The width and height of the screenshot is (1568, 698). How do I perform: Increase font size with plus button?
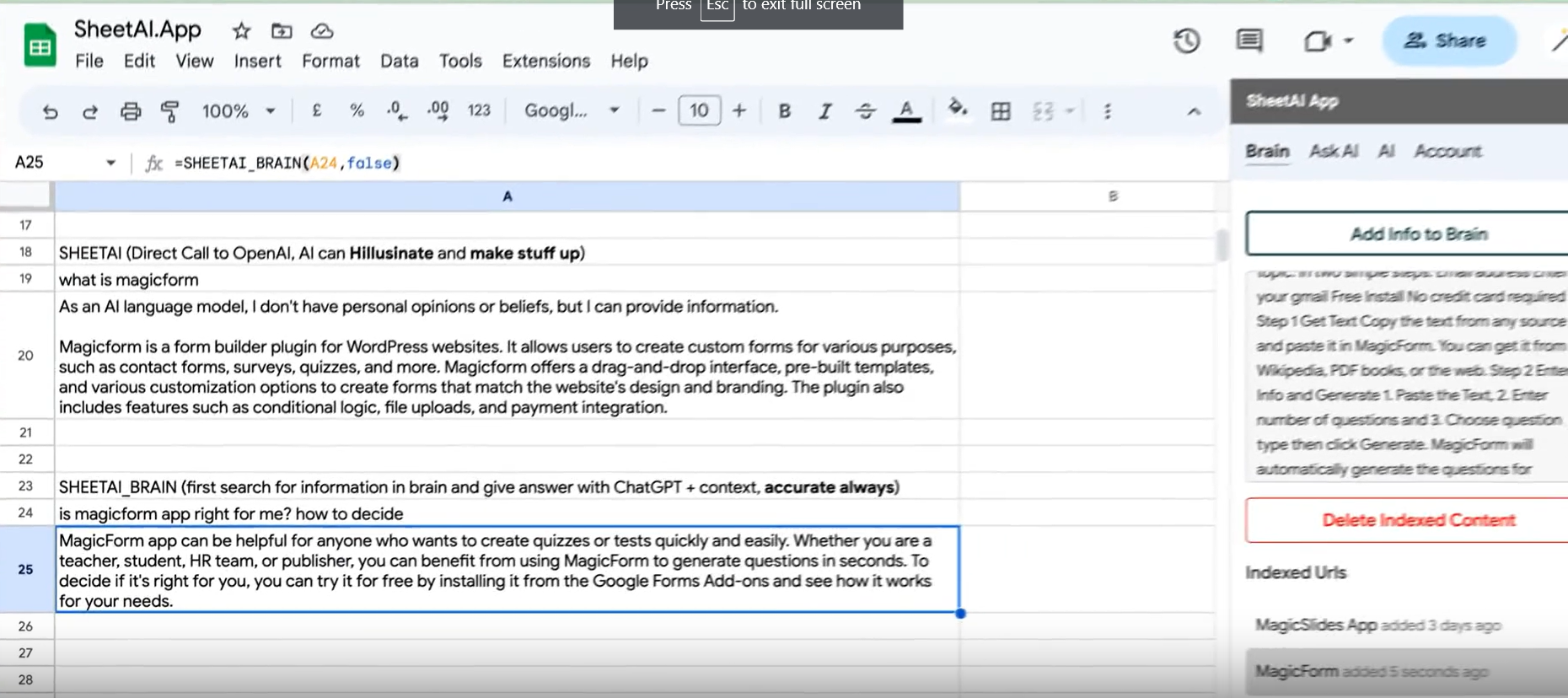pos(739,110)
